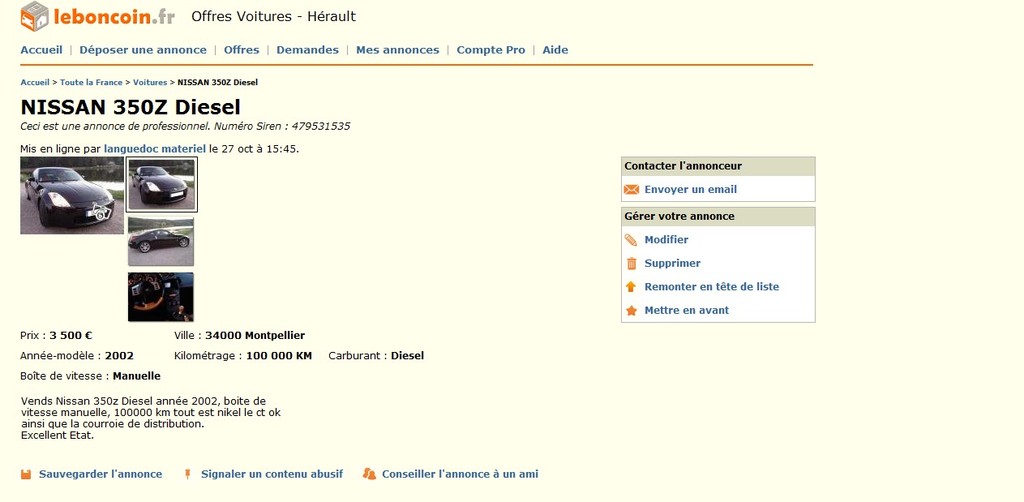1024x502 pixels.
Task: Open the Compte Pro menu link
Action: pyautogui.click(x=490, y=50)
